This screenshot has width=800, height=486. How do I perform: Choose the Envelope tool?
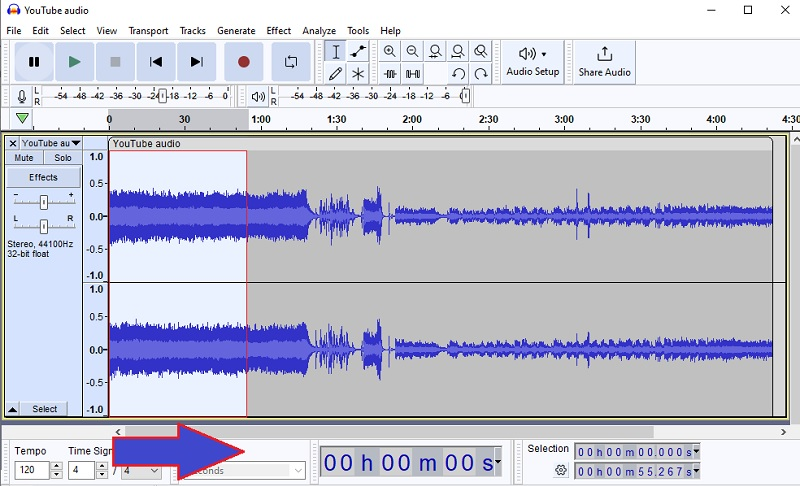pyautogui.click(x=358, y=52)
